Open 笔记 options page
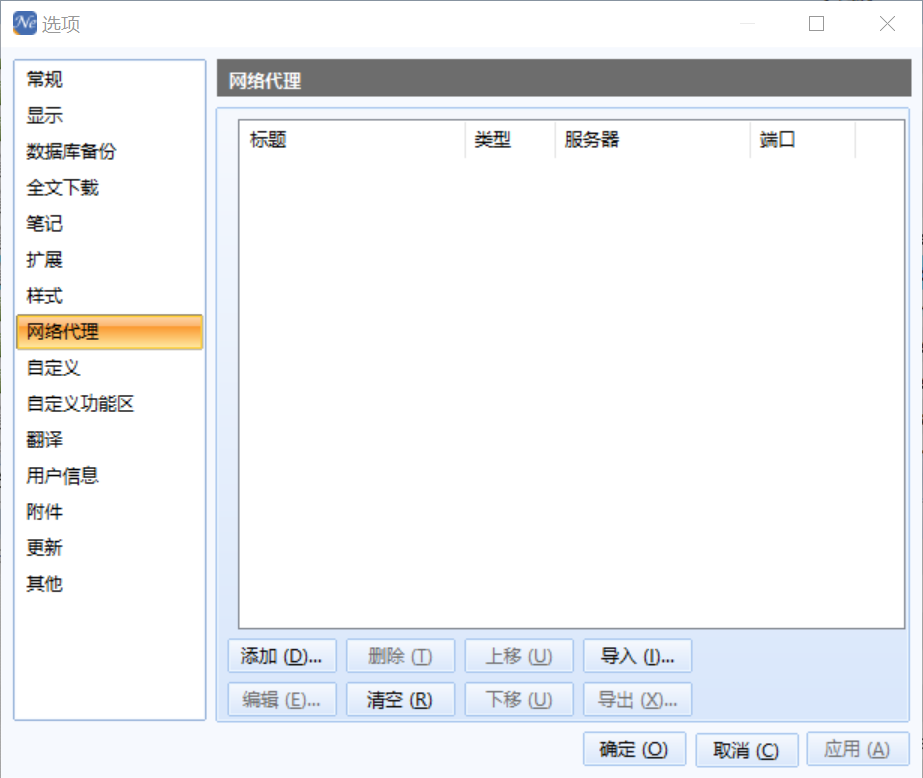923x778 pixels. click(45, 224)
